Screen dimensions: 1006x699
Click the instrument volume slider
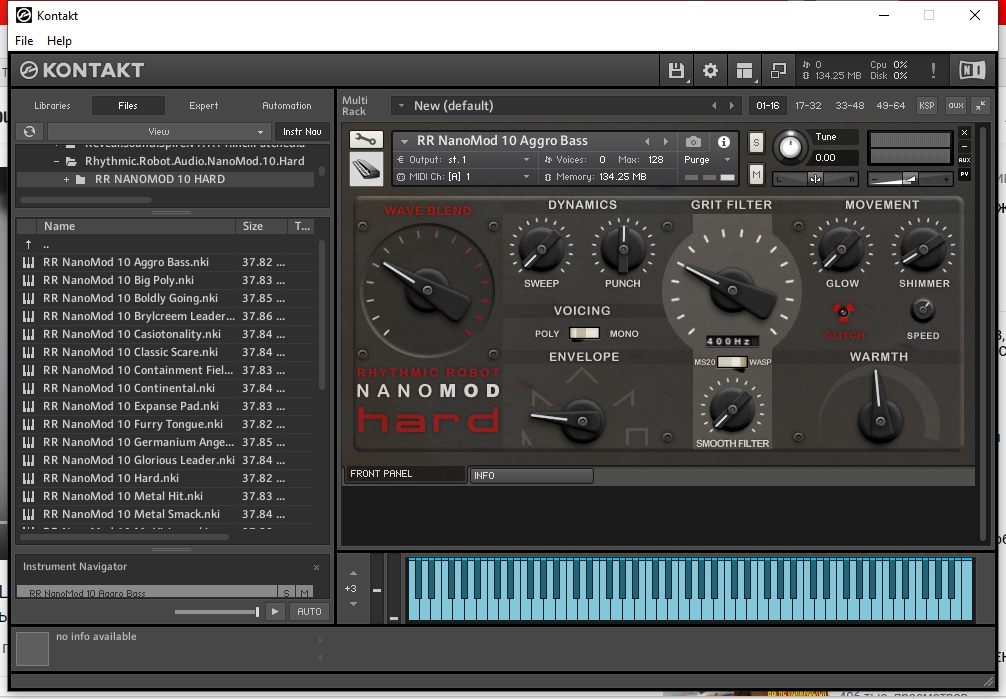coord(909,179)
